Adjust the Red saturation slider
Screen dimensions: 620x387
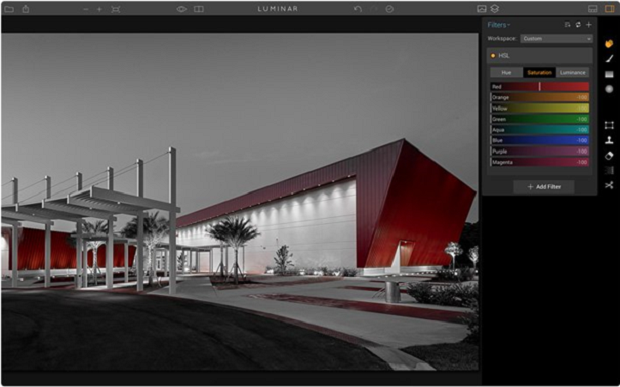click(540, 87)
